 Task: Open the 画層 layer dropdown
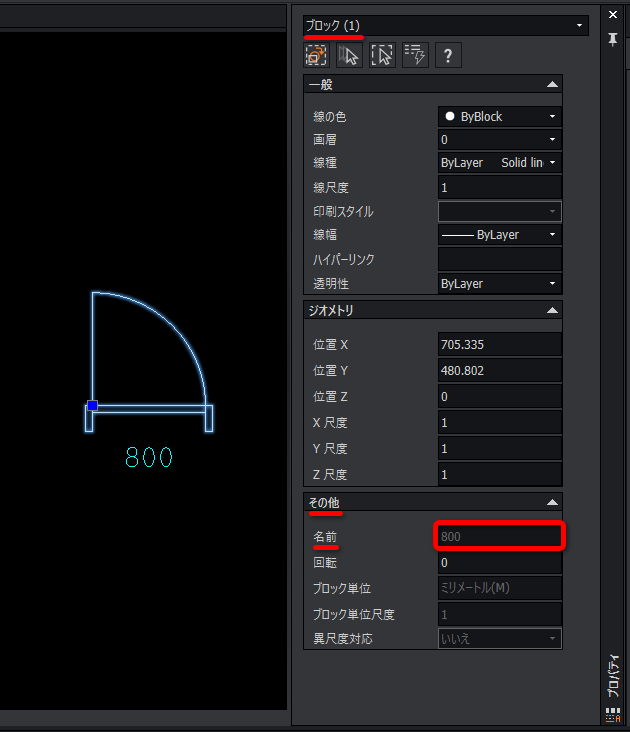(x=500, y=140)
